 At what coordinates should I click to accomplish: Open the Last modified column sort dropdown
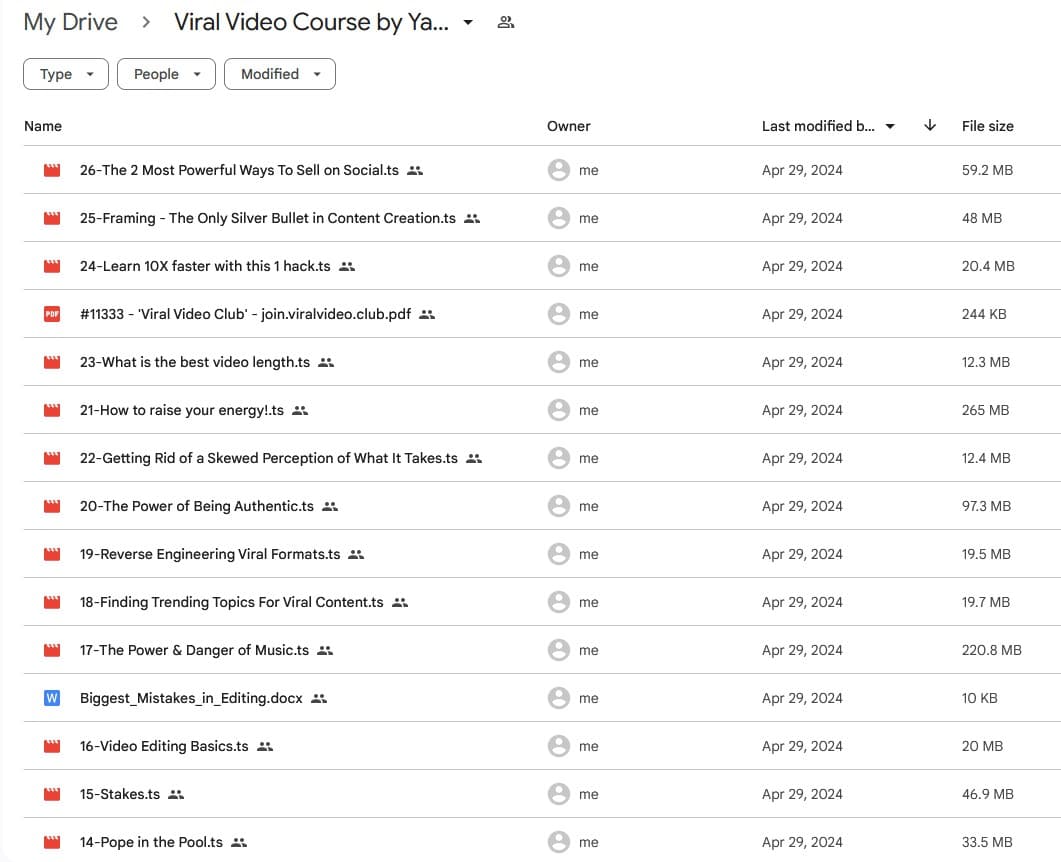tap(890, 126)
